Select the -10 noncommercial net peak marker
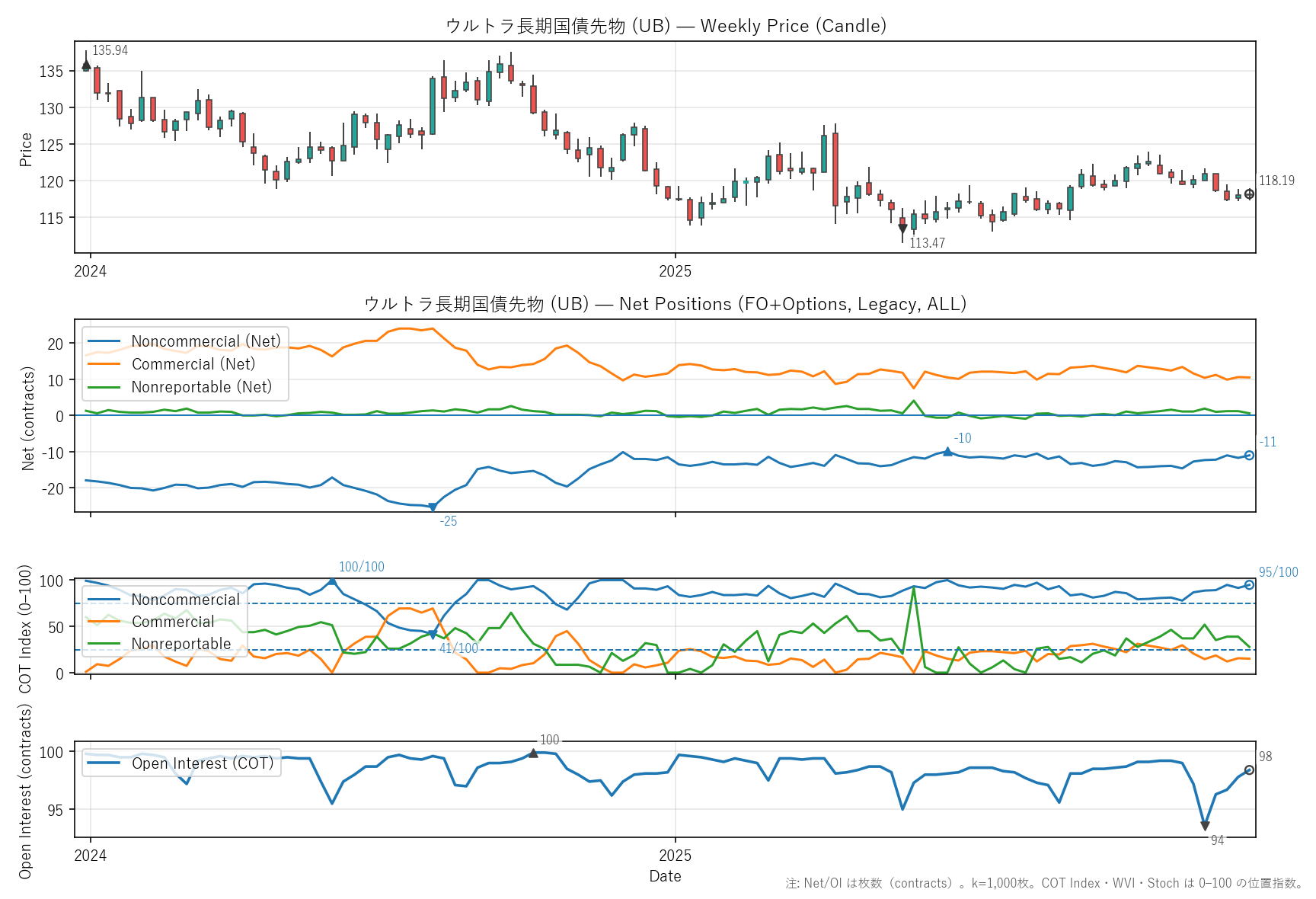This screenshot has height=899, width=1316. pos(947,452)
